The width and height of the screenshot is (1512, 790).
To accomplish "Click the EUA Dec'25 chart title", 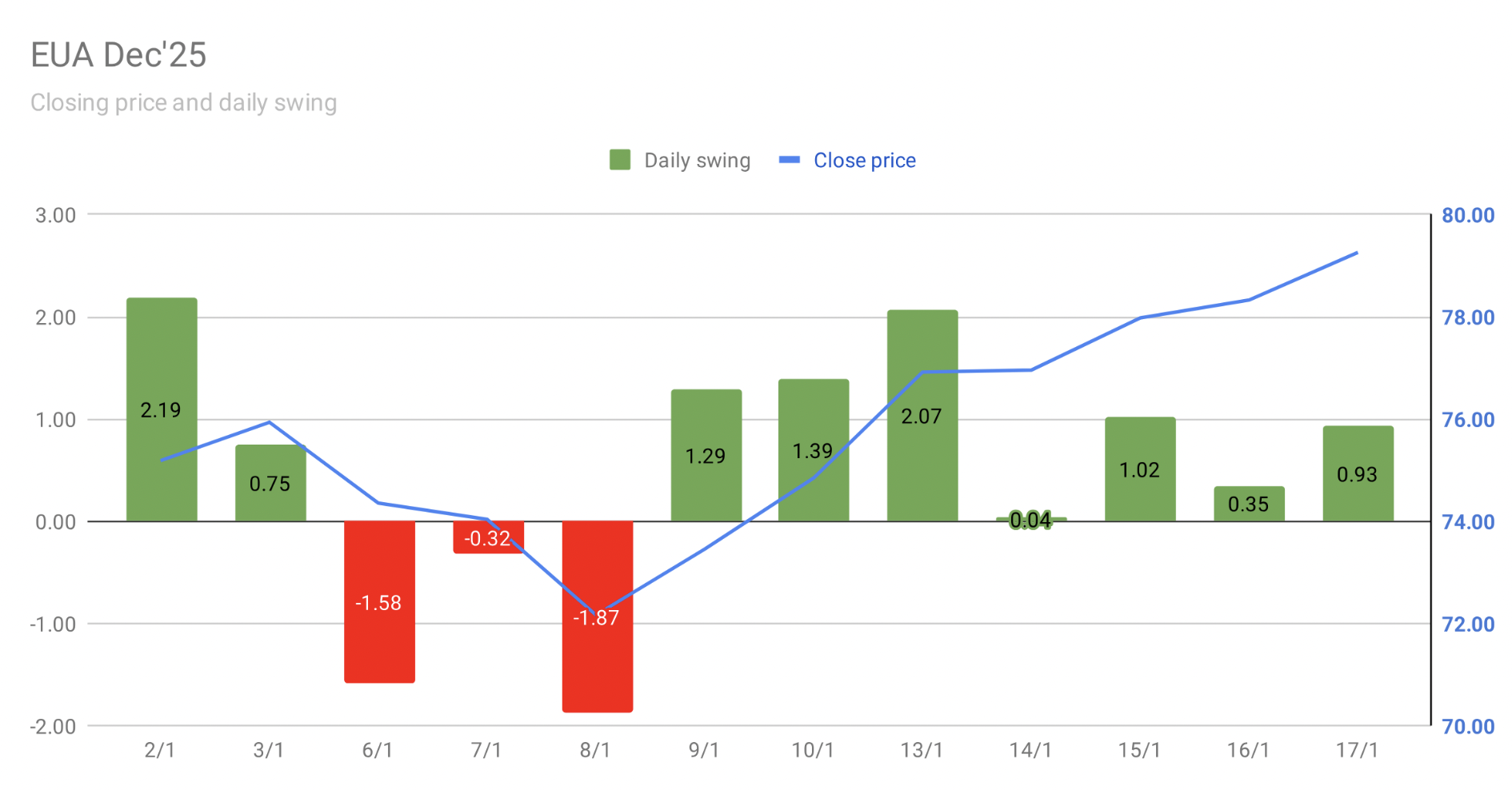I will point(118,55).
